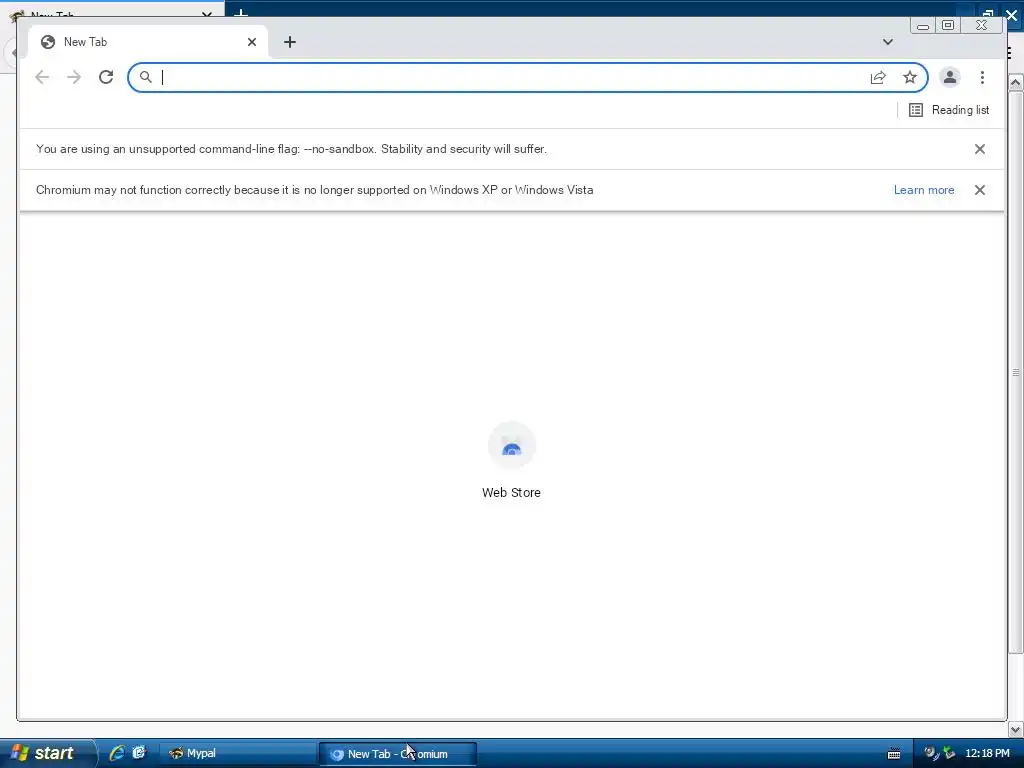Click the Forward navigation arrow
1024x768 pixels.
[x=74, y=77]
